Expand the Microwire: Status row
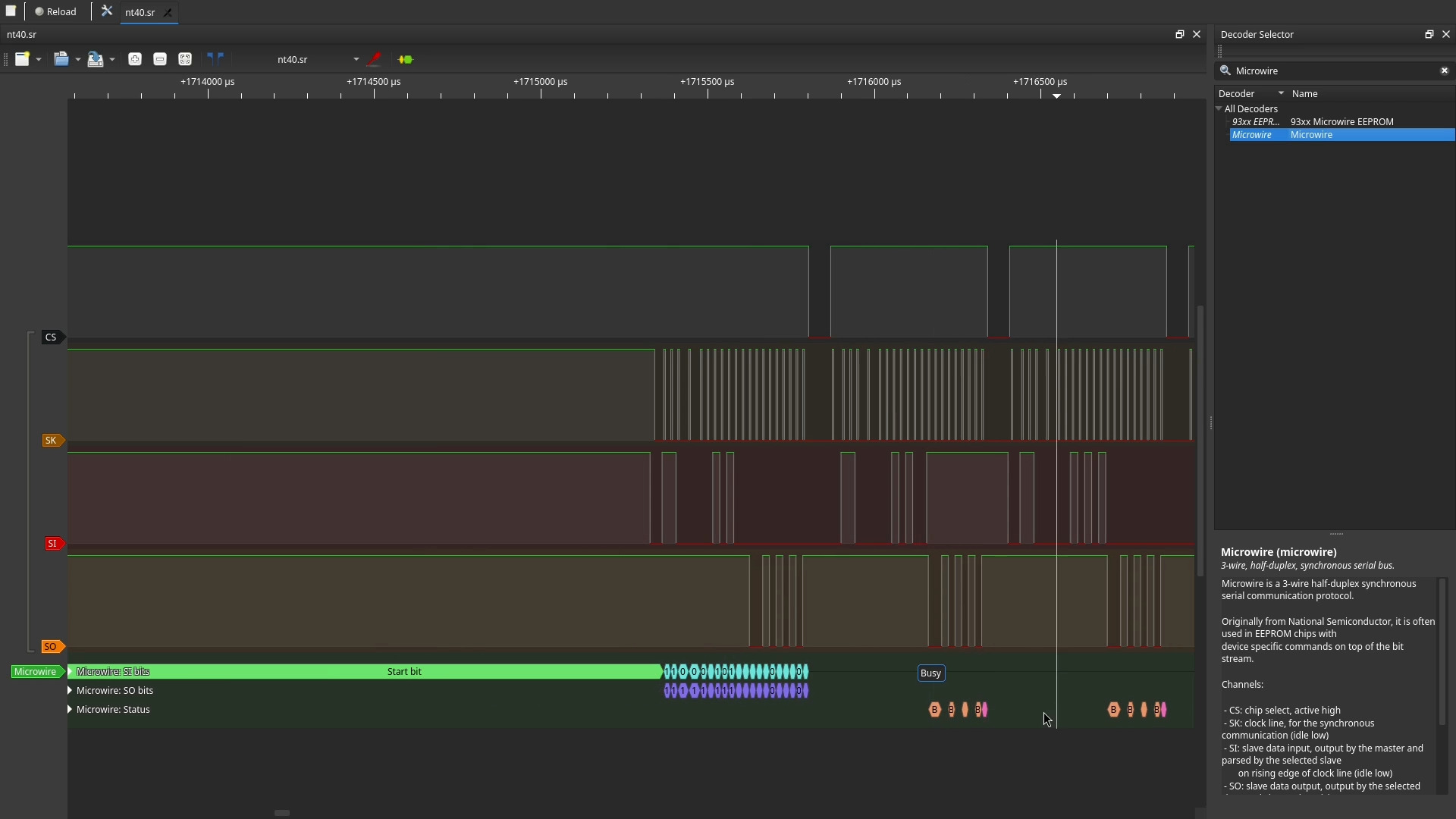Image resolution: width=1456 pixels, height=819 pixels. click(70, 709)
